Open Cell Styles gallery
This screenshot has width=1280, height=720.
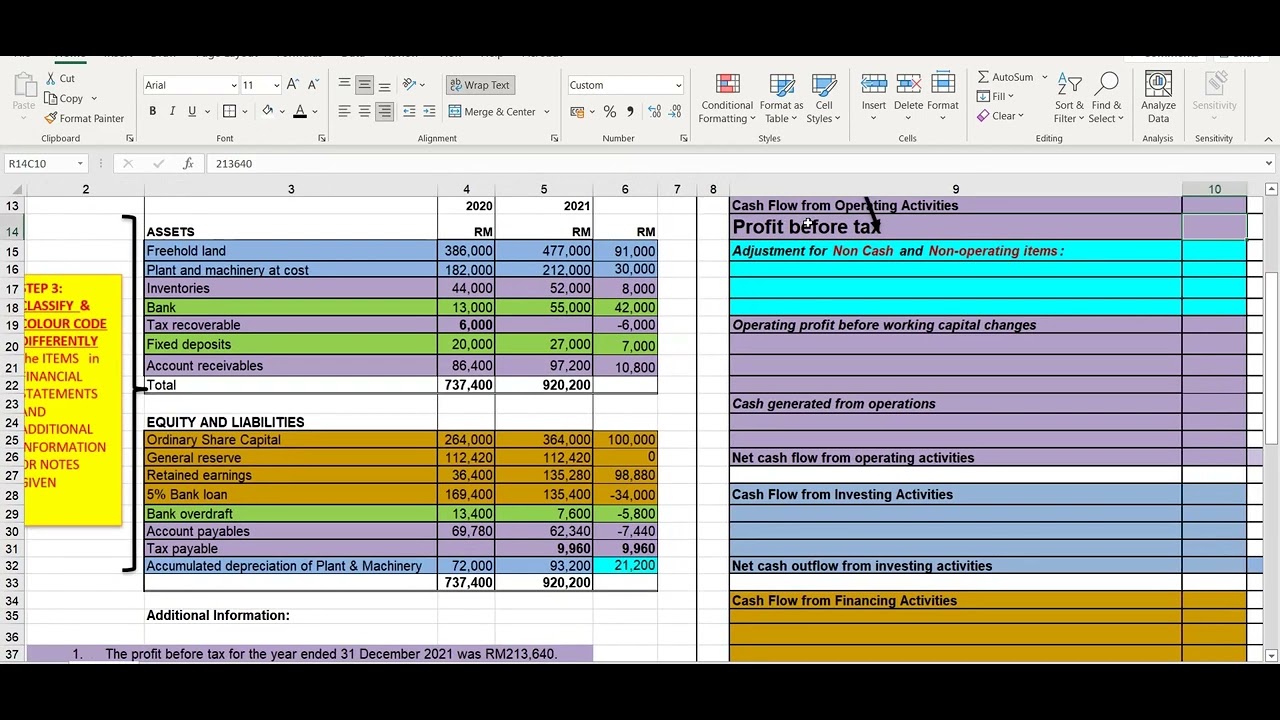[823, 98]
